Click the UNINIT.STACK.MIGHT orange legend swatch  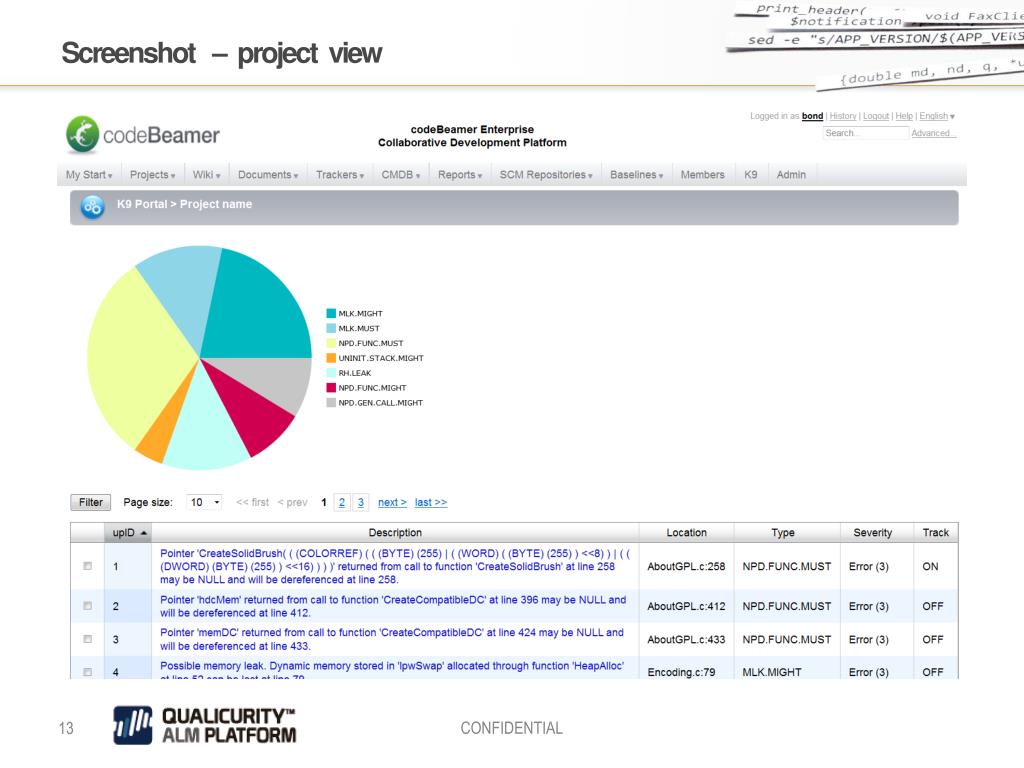pyautogui.click(x=331, y=358)
